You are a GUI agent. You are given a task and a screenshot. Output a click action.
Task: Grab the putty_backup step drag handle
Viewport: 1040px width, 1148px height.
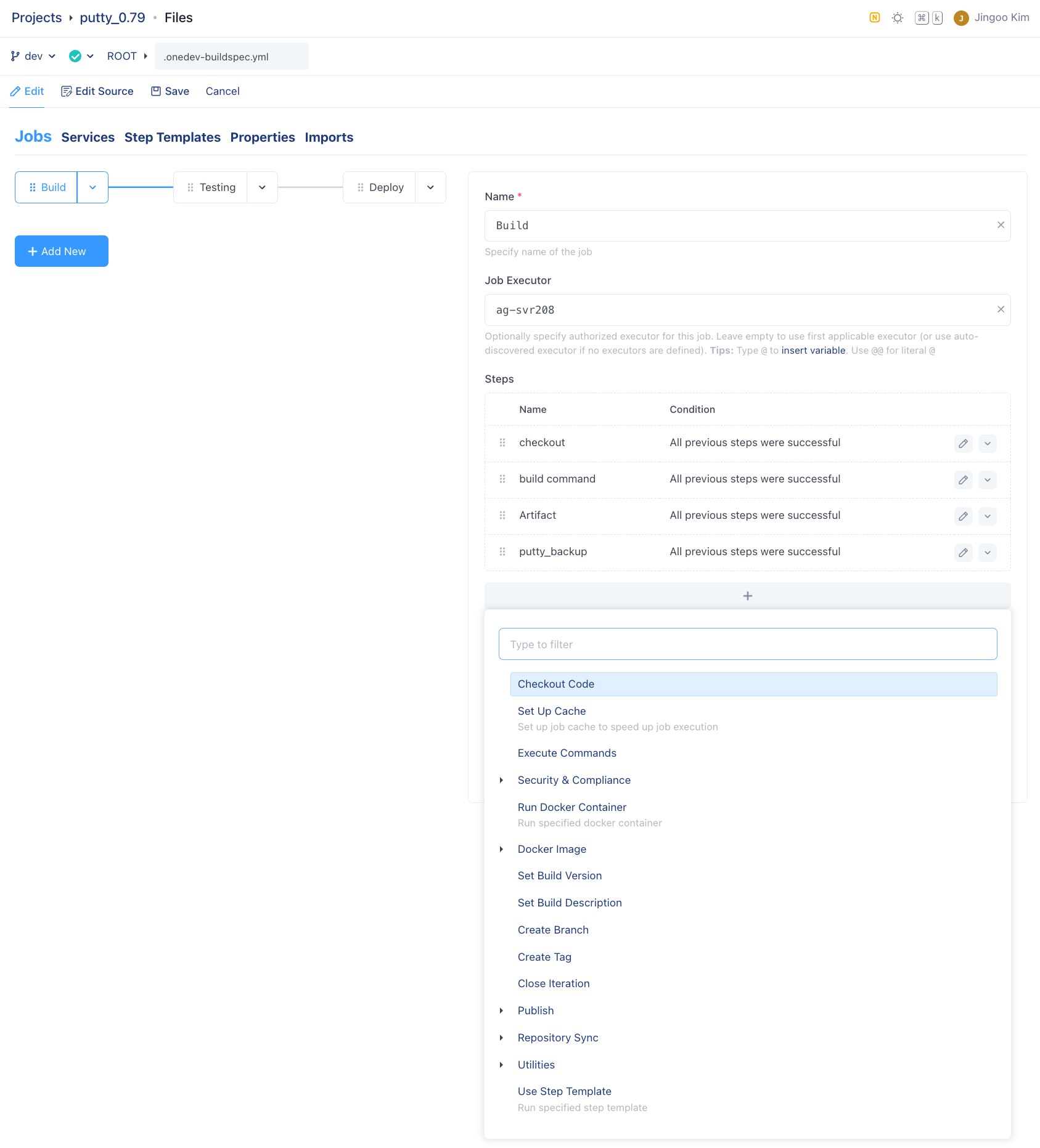(502, 552)
